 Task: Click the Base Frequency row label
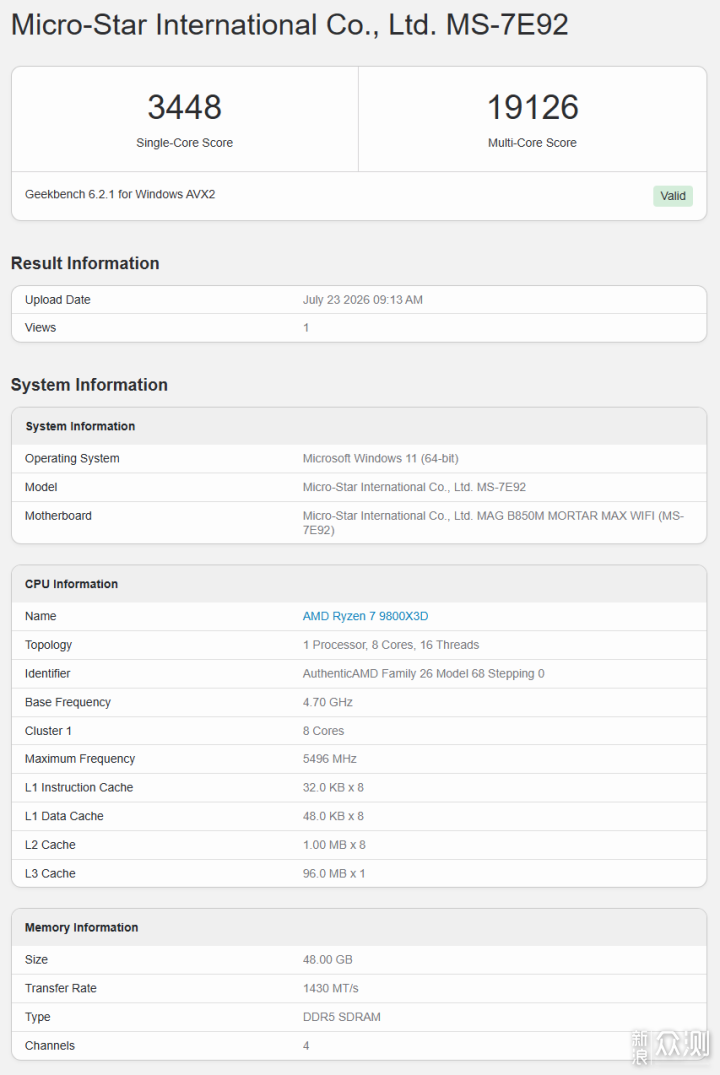[x=68, y=702]
